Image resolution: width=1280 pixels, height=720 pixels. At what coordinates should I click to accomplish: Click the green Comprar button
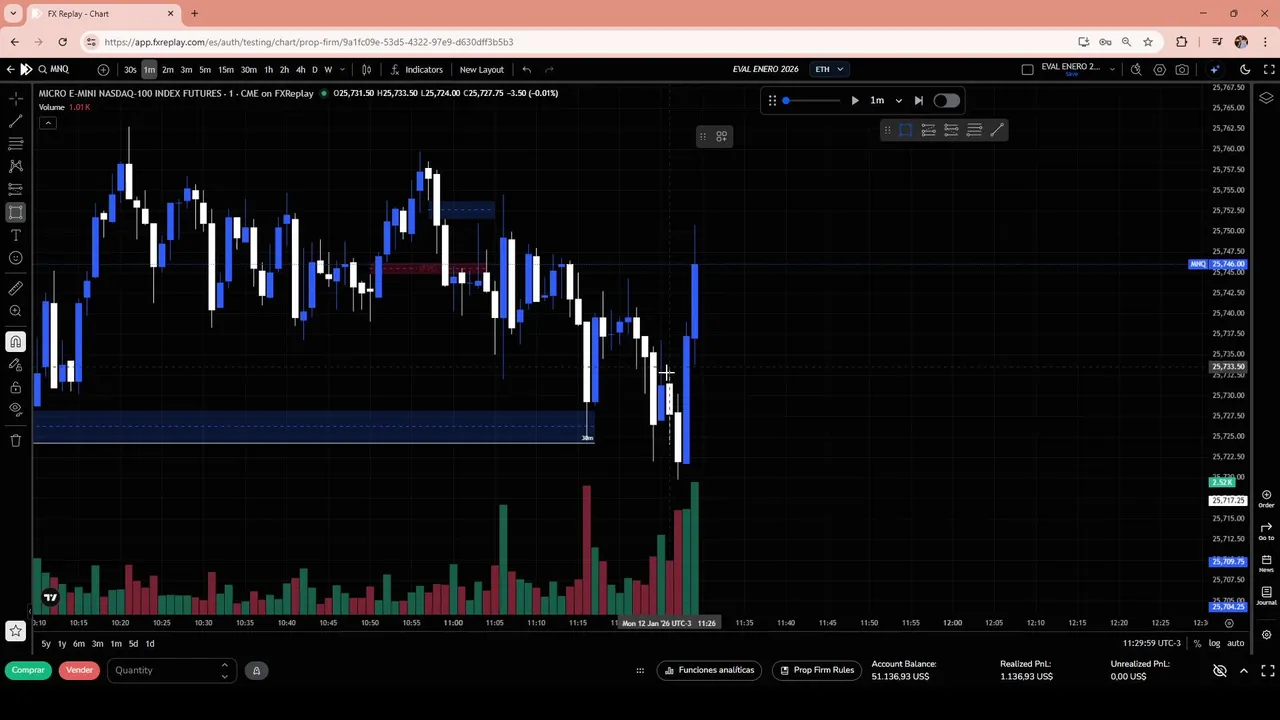pyautogui.click(x=28, y=670)
